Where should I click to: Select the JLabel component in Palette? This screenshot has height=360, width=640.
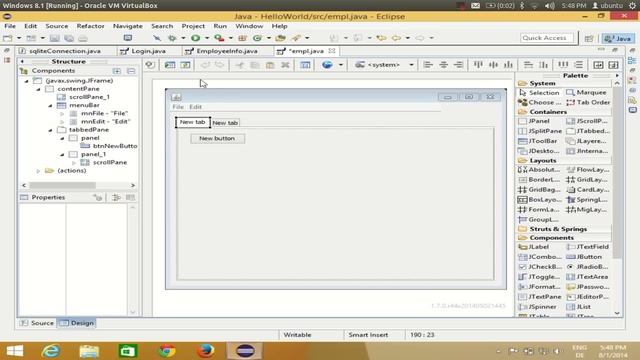[x=534, y=247]
